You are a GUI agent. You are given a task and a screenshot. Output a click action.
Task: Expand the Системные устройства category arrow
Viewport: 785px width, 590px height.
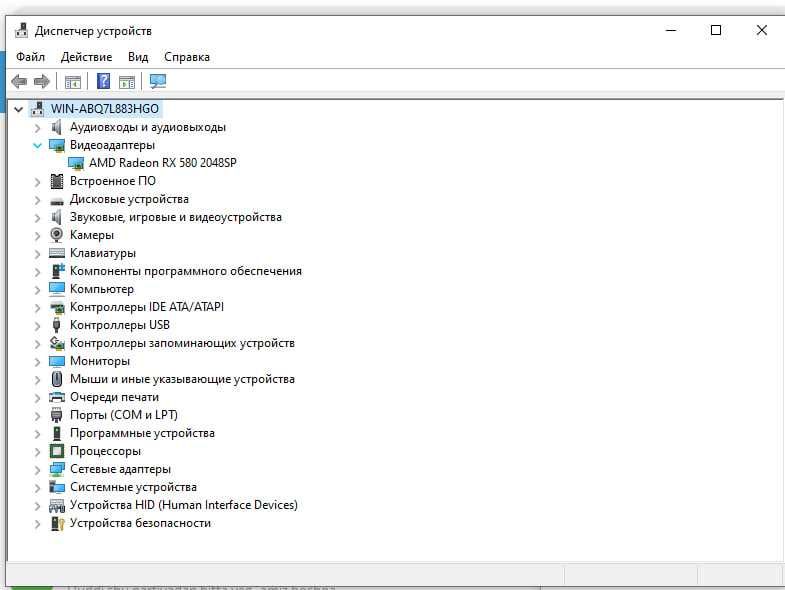coord(37,488)
